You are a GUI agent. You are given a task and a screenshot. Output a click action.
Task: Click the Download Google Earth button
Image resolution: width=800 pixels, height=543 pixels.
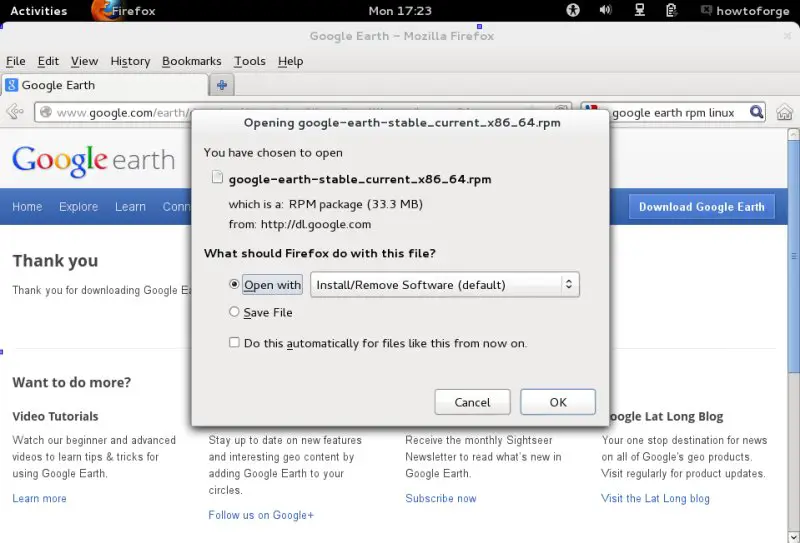(702, 207)
